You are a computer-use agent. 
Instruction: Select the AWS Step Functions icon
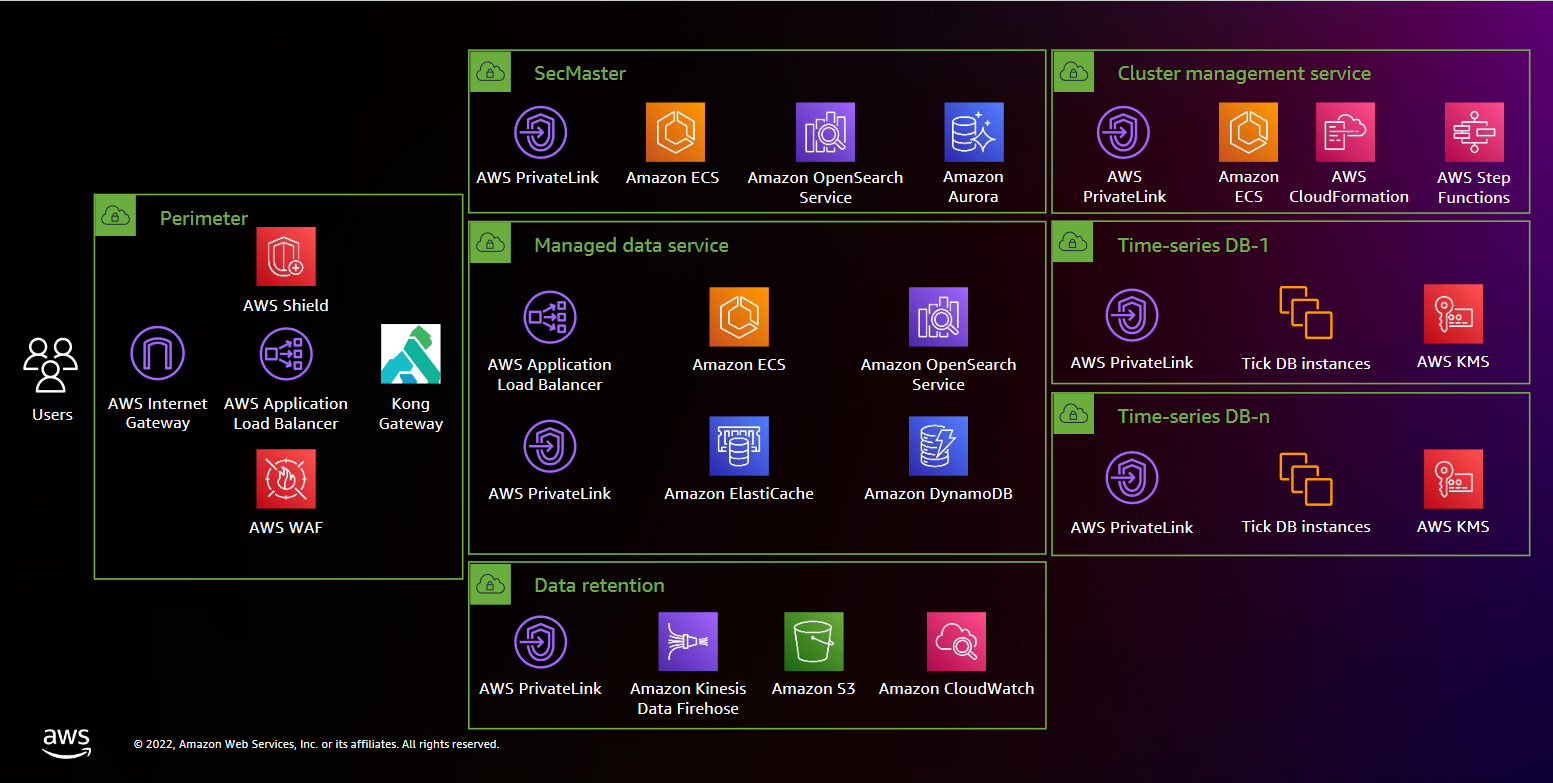click(1474, 131)
